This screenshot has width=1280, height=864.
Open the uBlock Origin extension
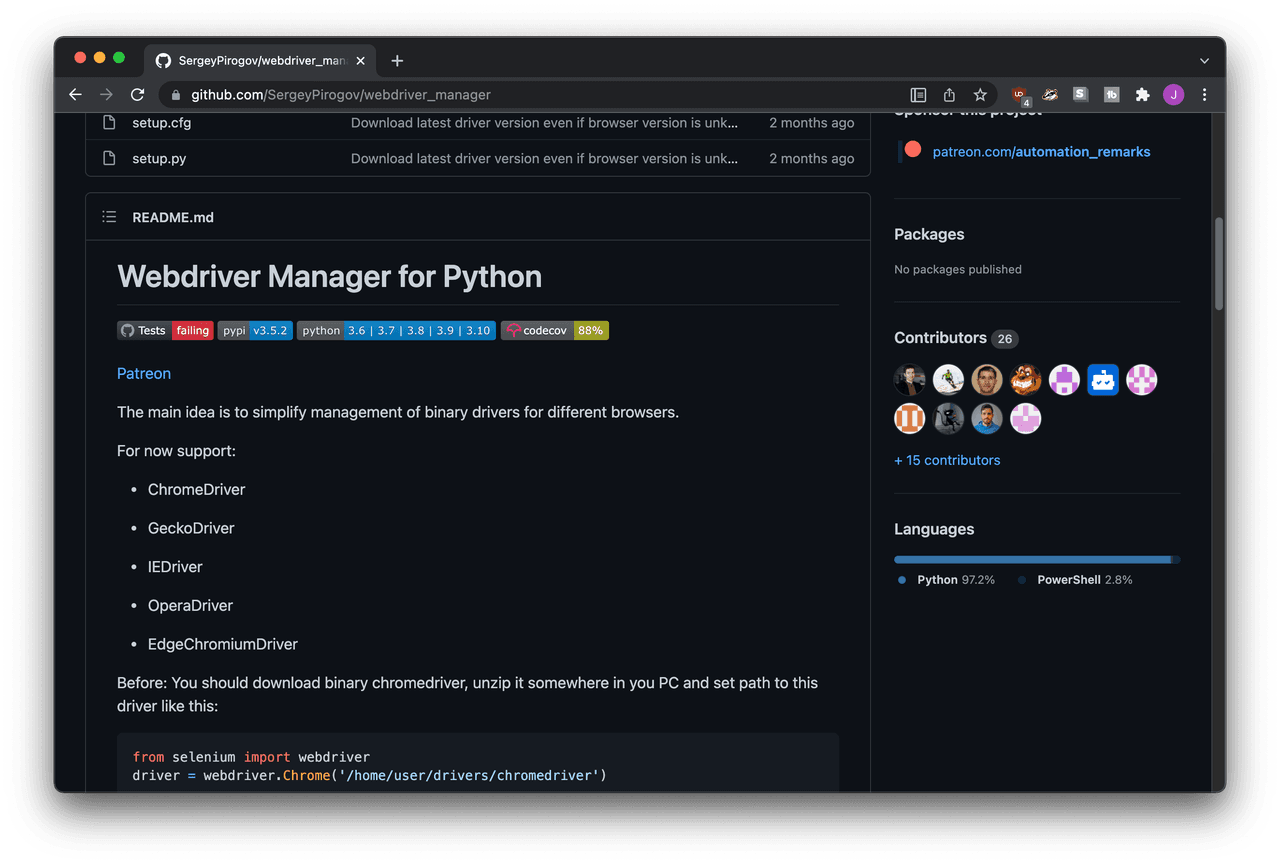coord(1020,95)
